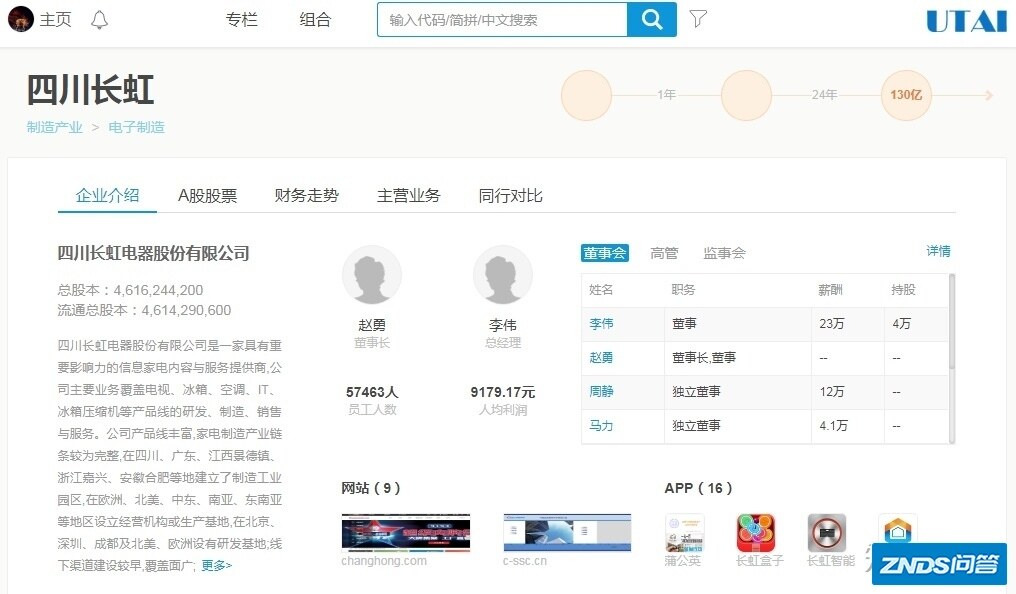This screenshot has width=1016, height=594.
Task: Click the 130亿 timeline circle
Action: pyautogui.click(x=906, y=95)
